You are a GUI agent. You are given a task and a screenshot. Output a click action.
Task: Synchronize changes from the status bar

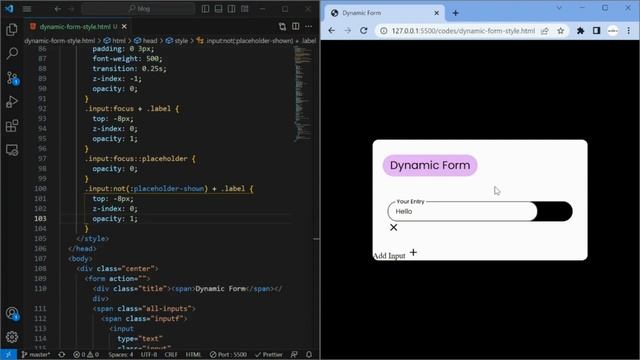[x=62, y=355]
